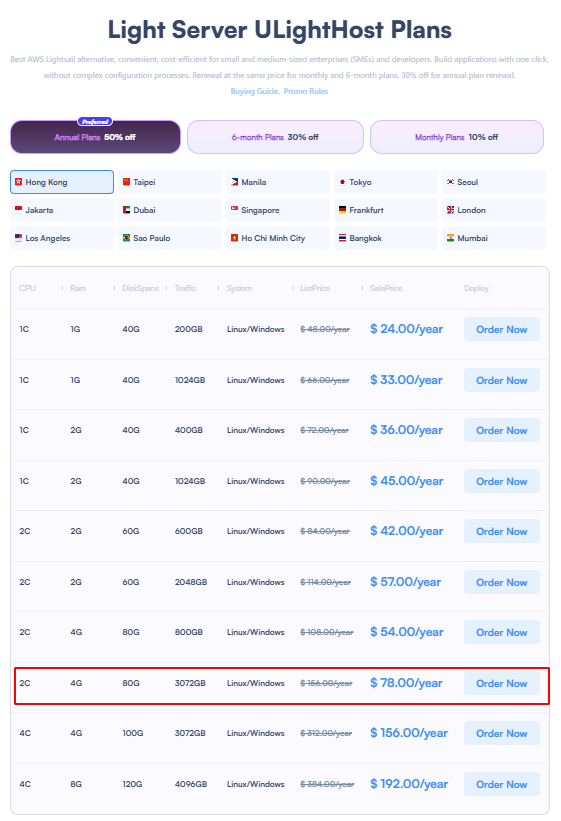Open the Promo Rules link
The image size is (561, 821).
coord(306,91)
